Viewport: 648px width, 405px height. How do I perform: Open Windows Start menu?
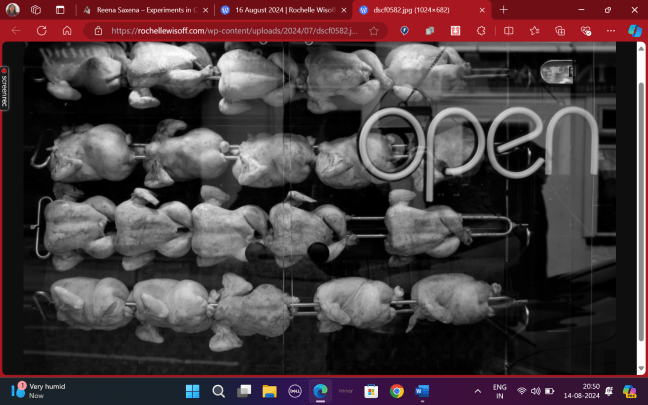coord(192,390)
